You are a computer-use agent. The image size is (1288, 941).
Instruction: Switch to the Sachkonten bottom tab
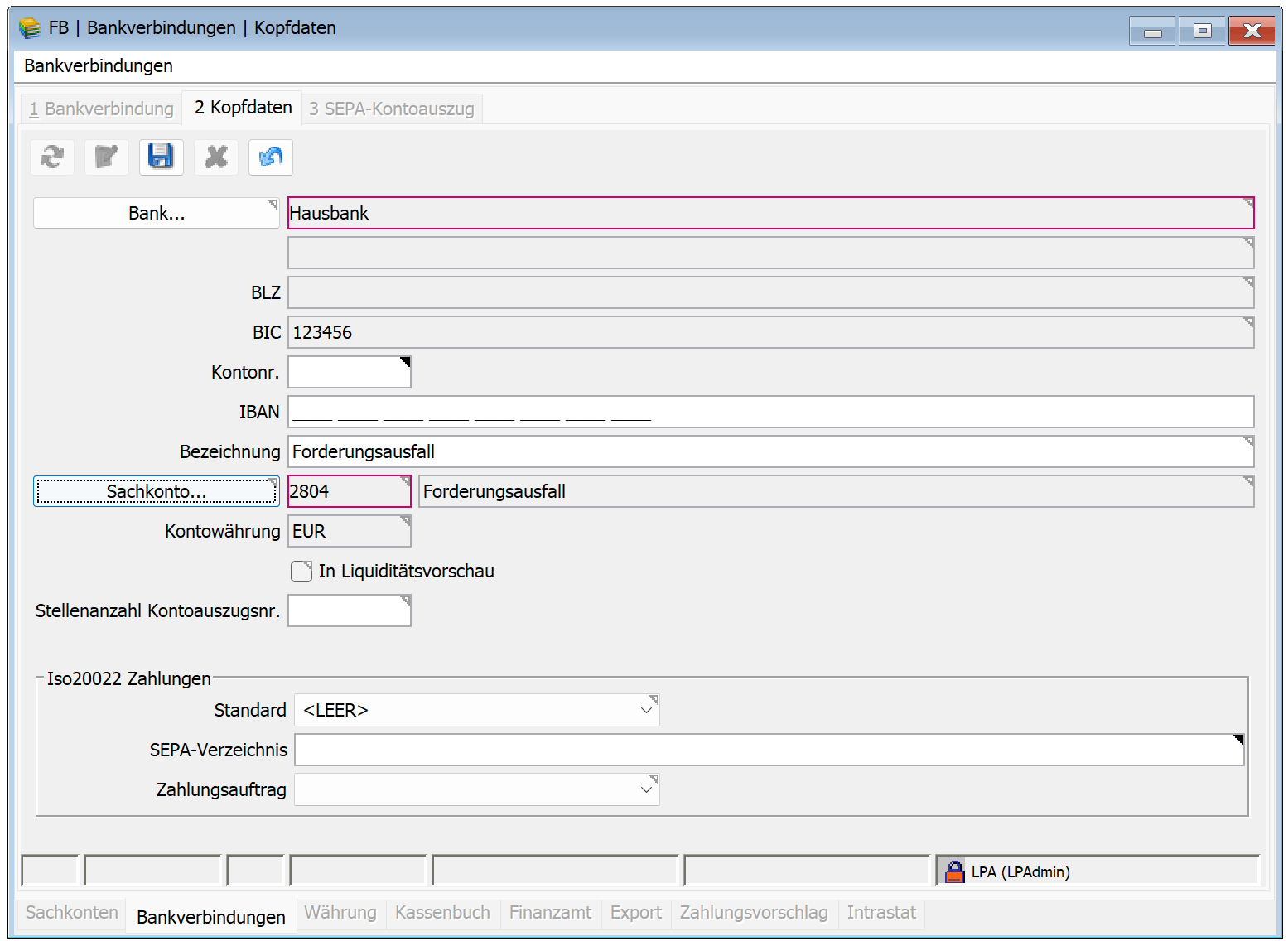(x=72, y=913)
